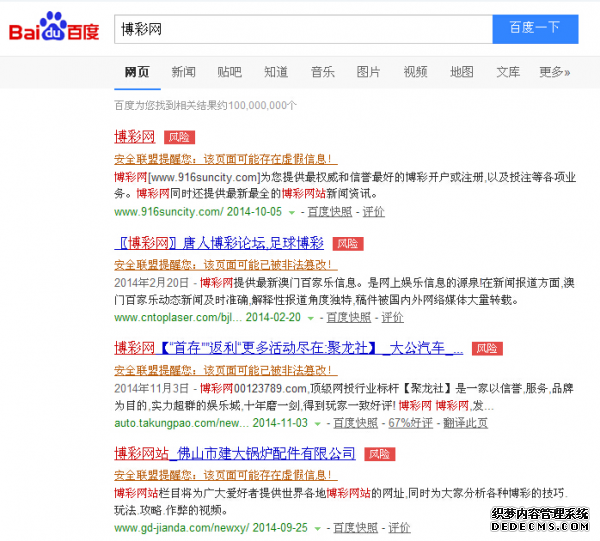This screenshot has width=600, height=541.
Task: Click the Baidu logo
Action: (x=54, y=27)
